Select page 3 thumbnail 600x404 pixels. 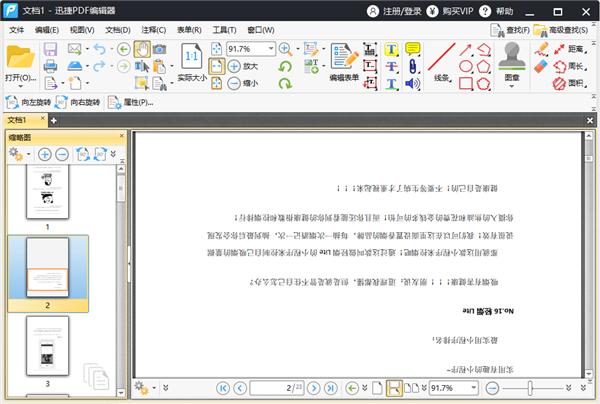(47, 345)
